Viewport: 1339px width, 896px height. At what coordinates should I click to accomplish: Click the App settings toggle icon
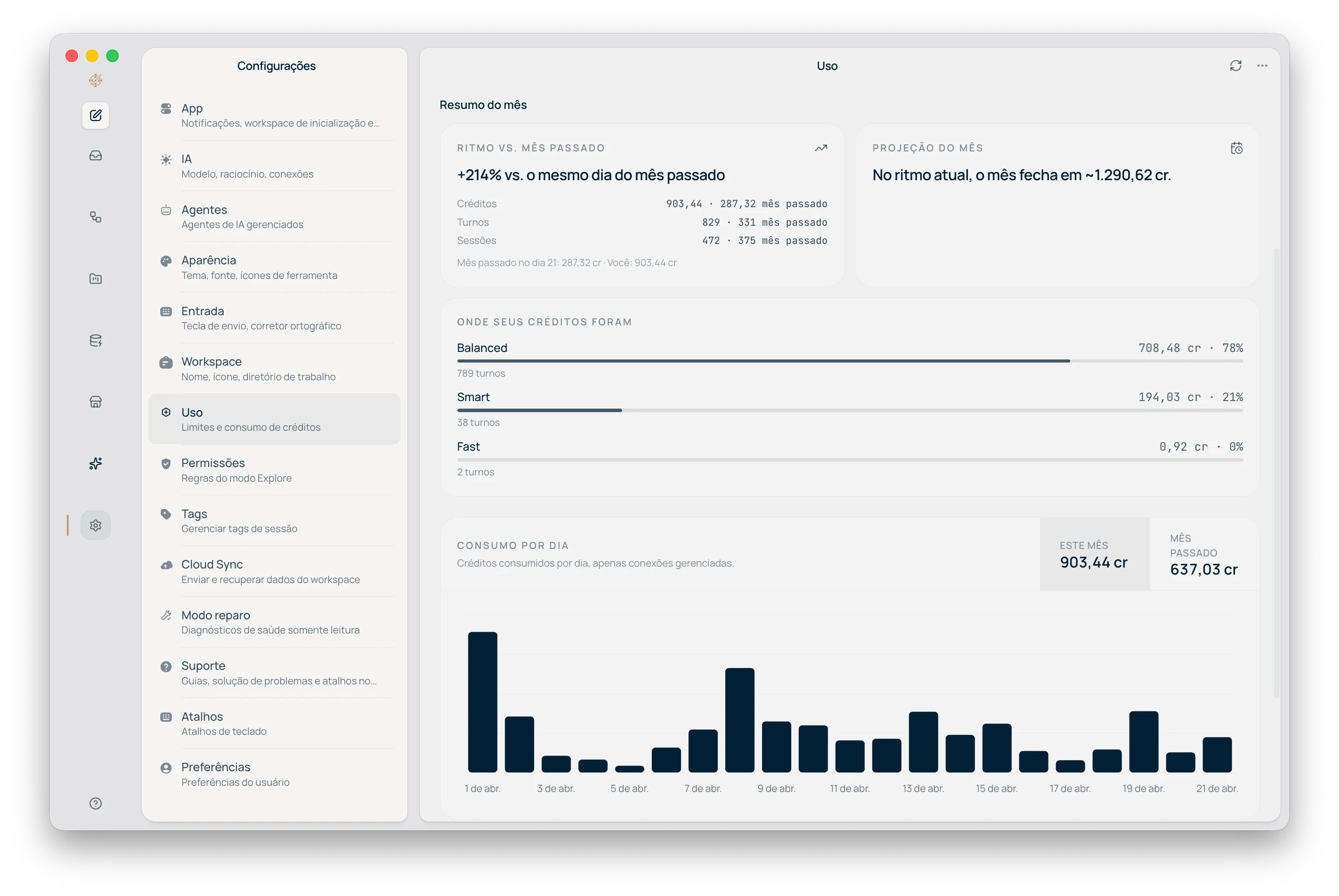point(166,108)
